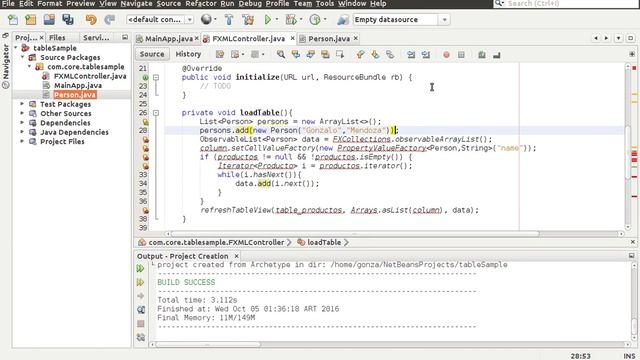Click the Profile Project toolbar icon
The height and width of the screenshot is (360, 640).
tap(315, 19)
